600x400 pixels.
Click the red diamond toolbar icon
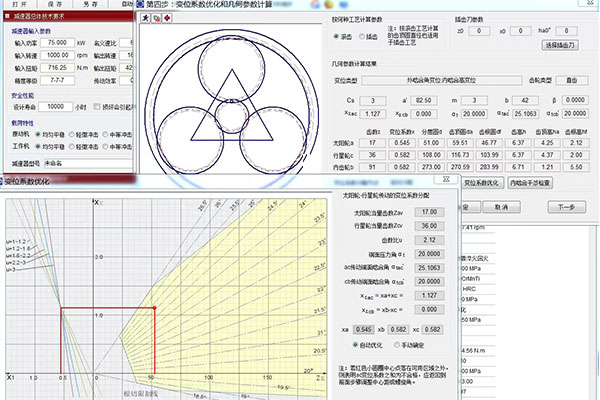point(166,17)
